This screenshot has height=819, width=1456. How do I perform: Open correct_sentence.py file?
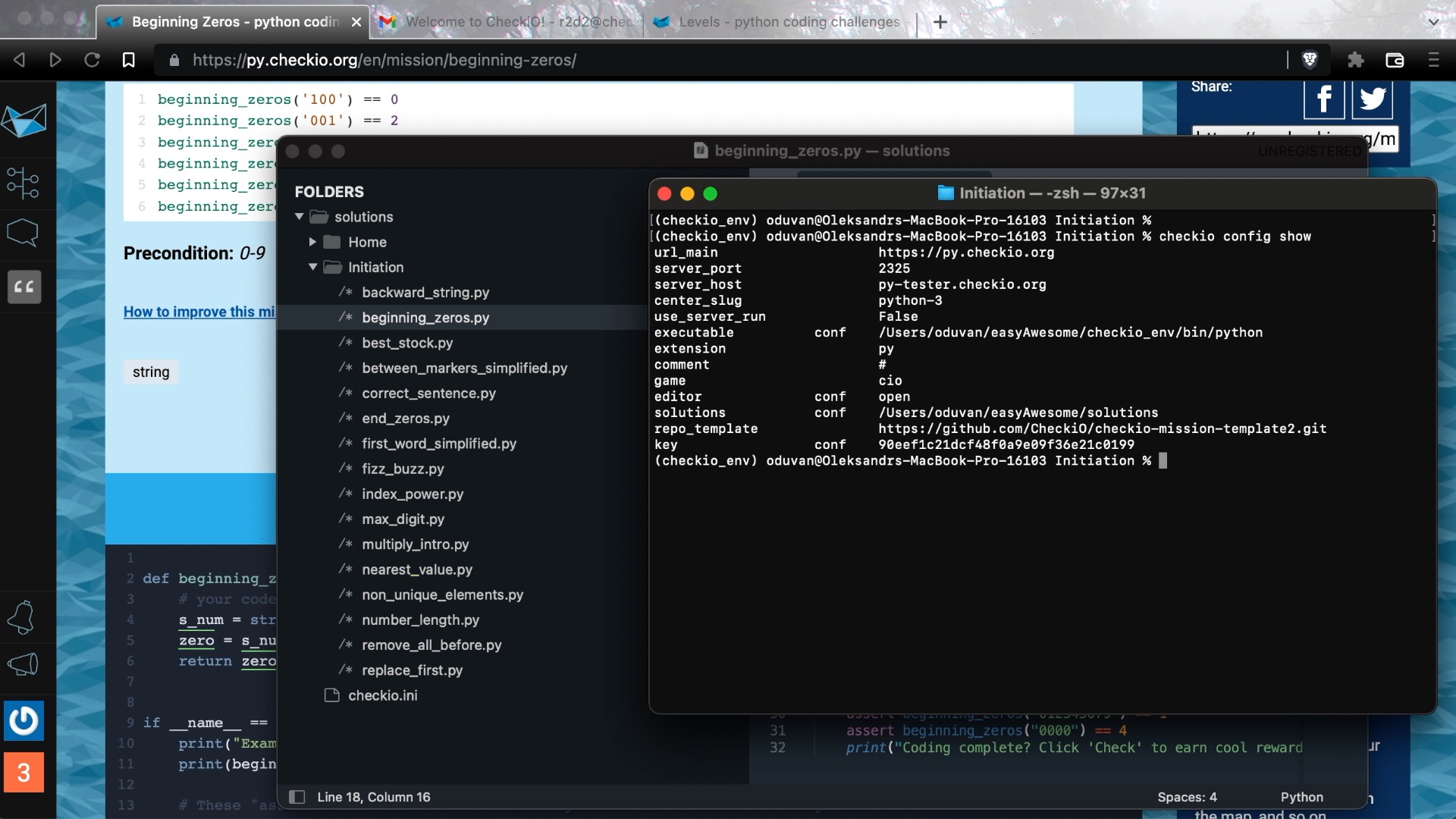tap(428, 393)
